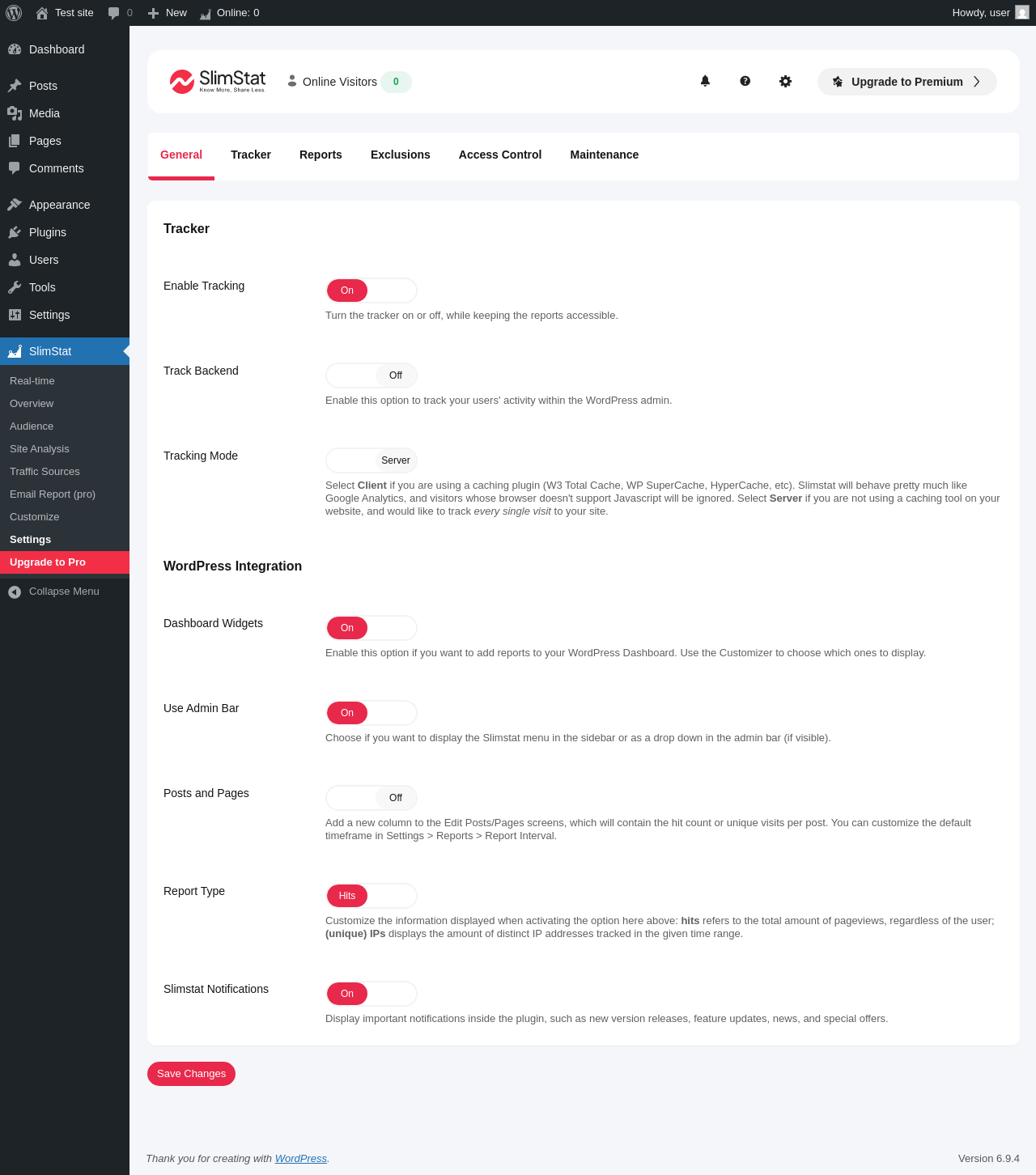Switch the Report Type Hits toggle

(372, 896)
